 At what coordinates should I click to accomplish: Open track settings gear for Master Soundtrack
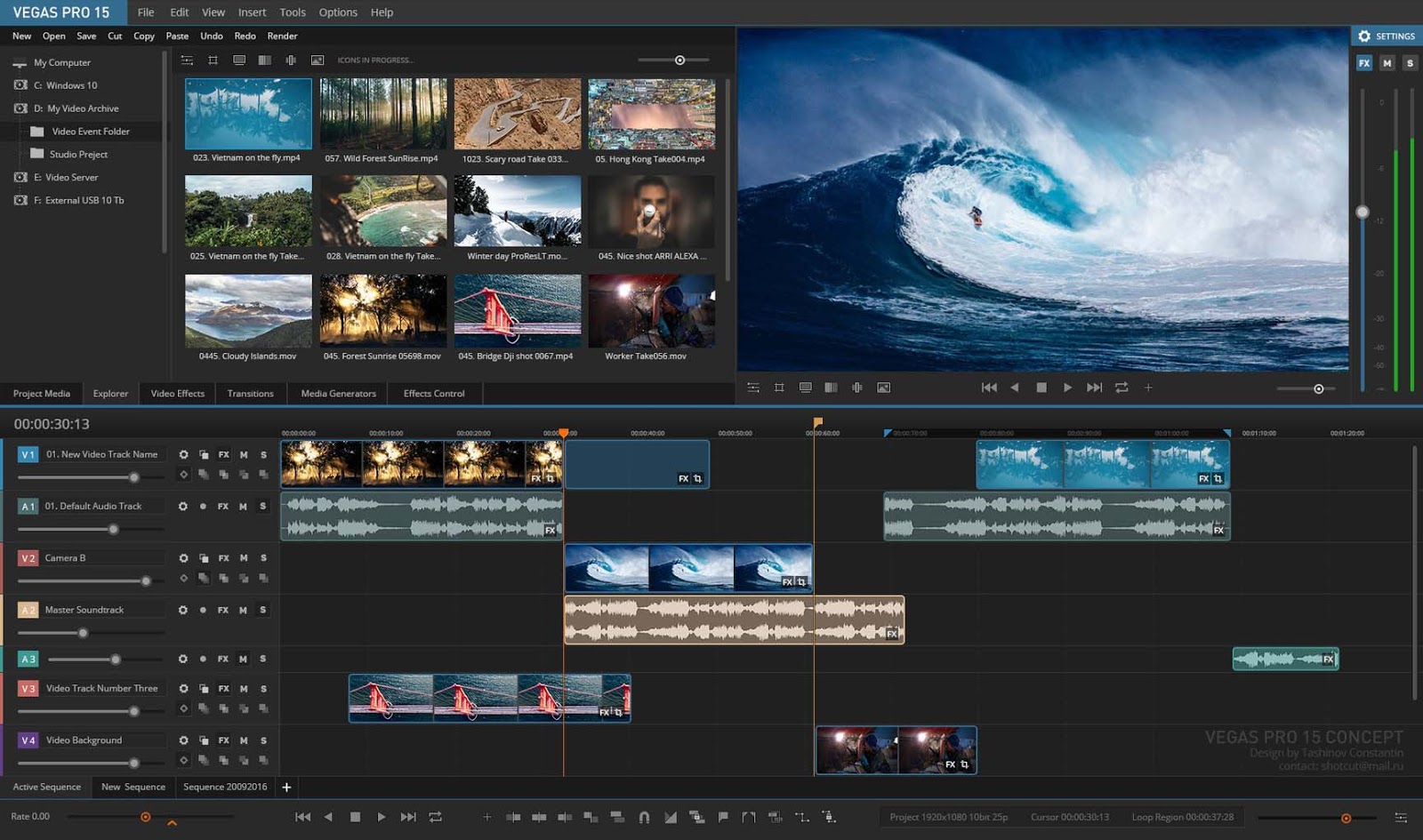[183, 610]
